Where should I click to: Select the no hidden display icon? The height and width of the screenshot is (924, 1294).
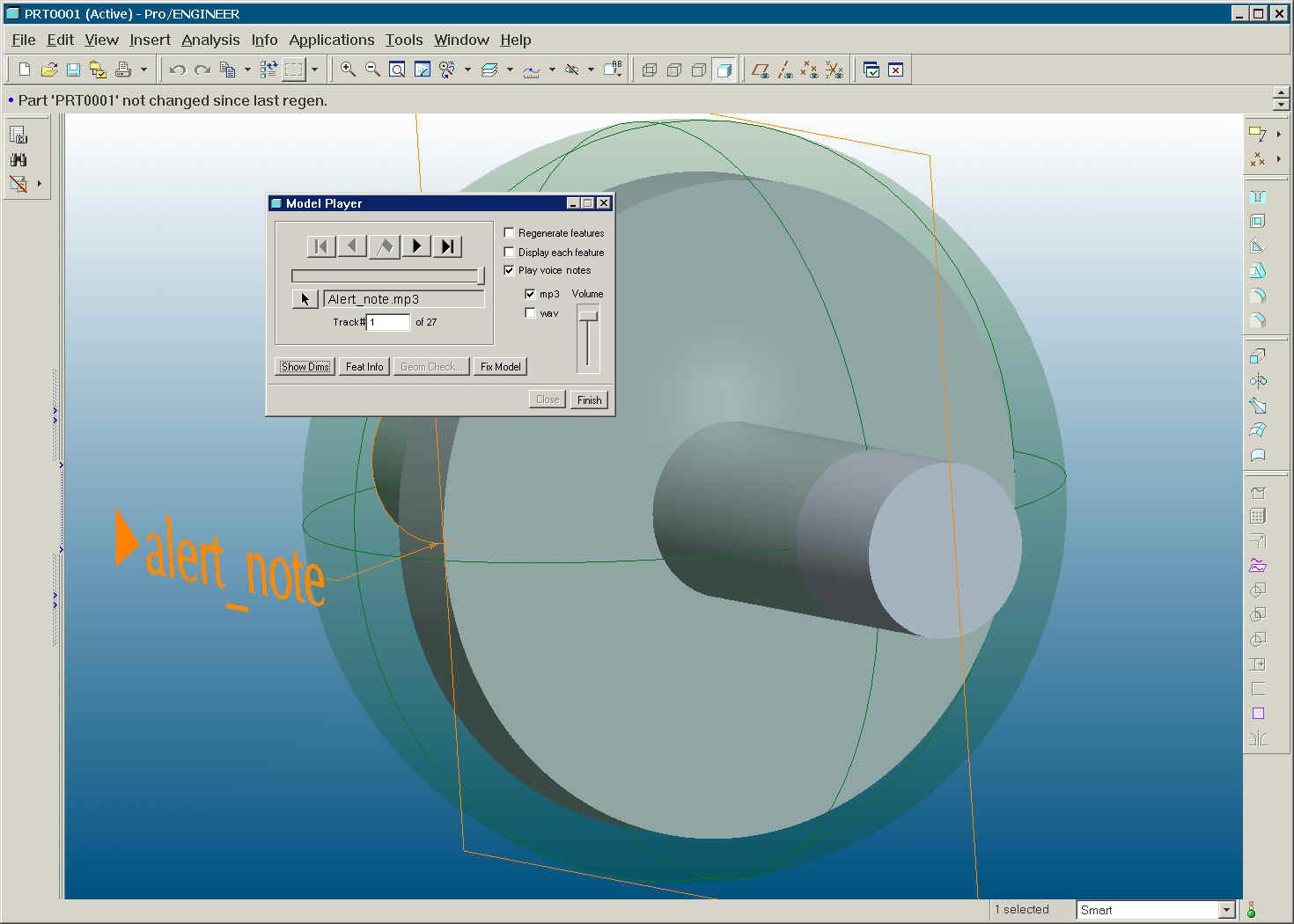[x=699, y=70]
